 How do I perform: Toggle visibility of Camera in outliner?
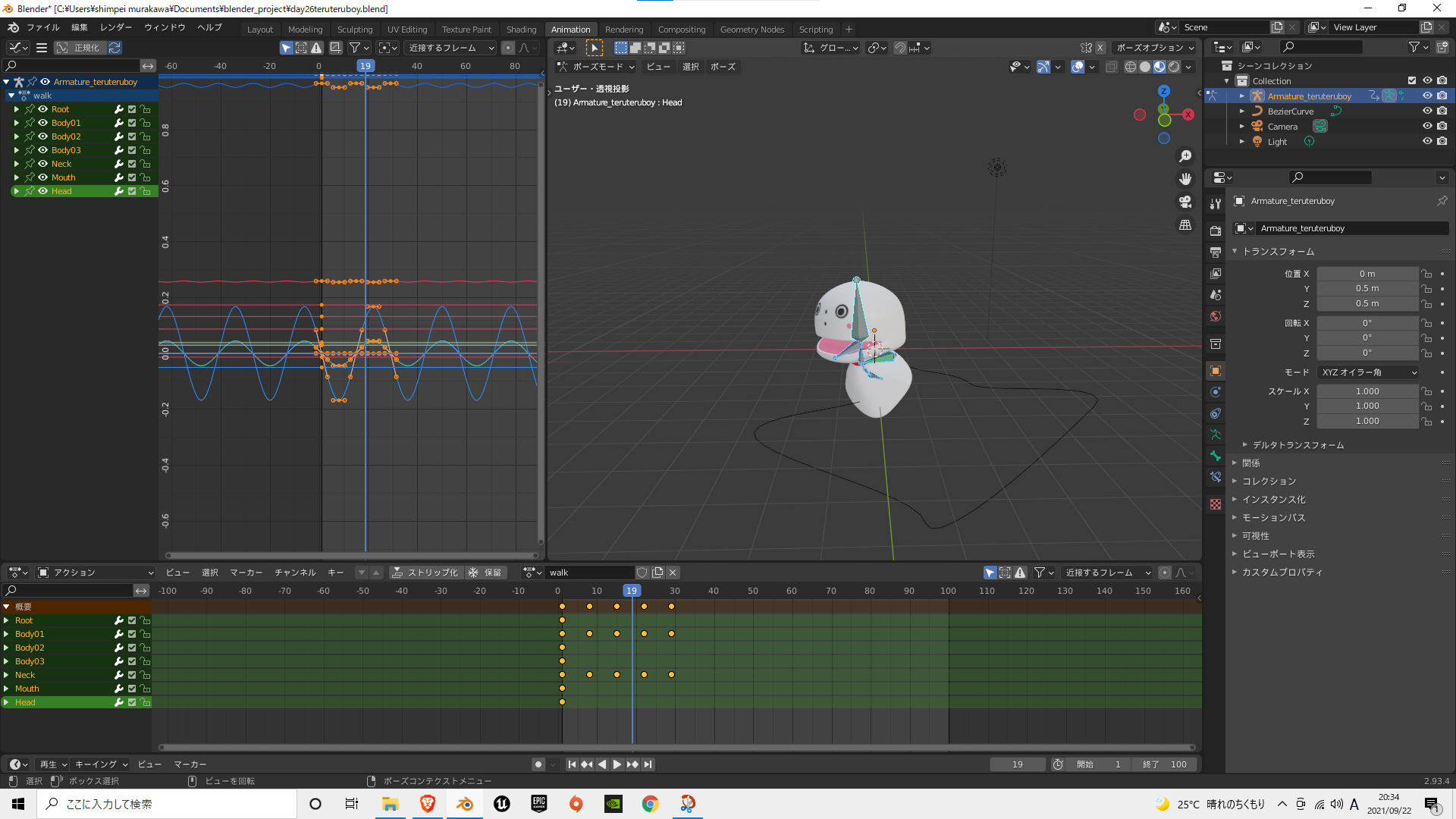pyautogui.click(x=1427, y=126)
